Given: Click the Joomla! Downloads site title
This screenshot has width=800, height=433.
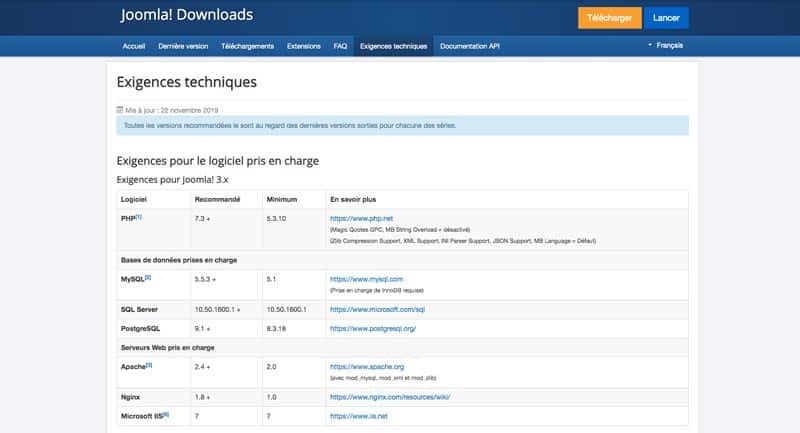Looking at the screenshot, I should click(x=187, y=15).
